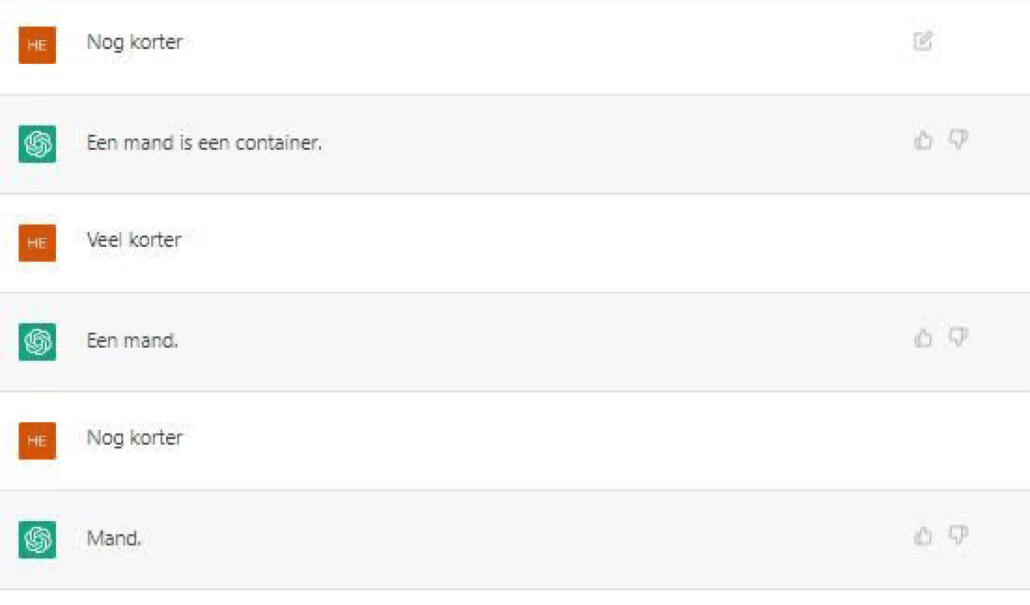Thumbs down the 'Een mand is een container.' reply
Viewport: 1030px width, 605px height.
(x=958, y=140)
